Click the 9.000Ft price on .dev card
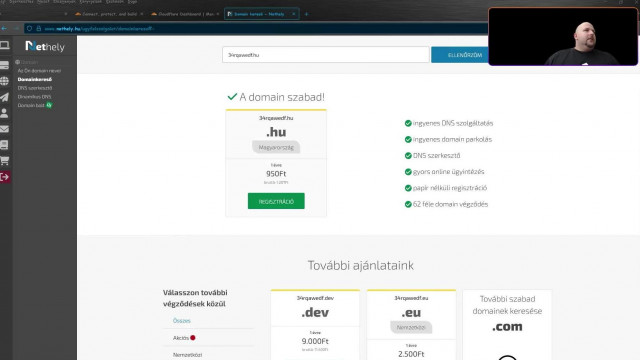The height and width of the screenshot is (360, 640). click(315, 341)
